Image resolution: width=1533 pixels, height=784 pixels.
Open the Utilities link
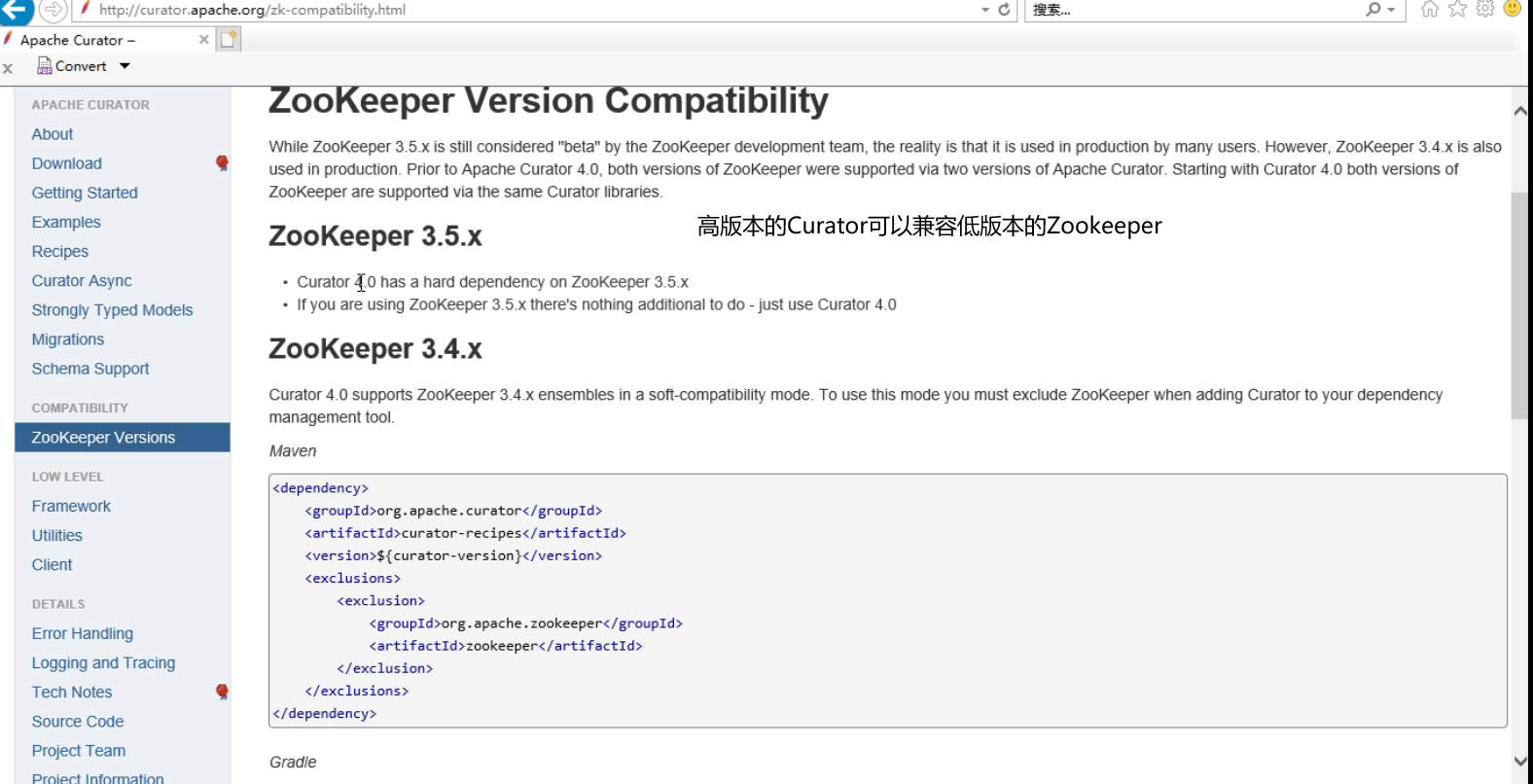[57, 535]
